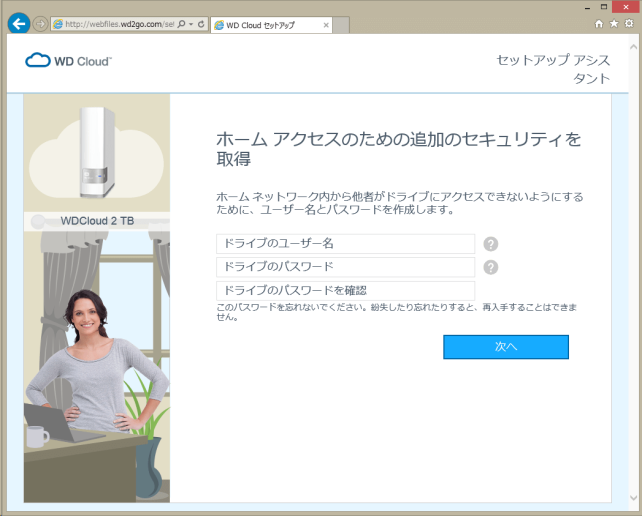Click the URL text in address bar
The image size is (642, 516).
tap(120, 24)
